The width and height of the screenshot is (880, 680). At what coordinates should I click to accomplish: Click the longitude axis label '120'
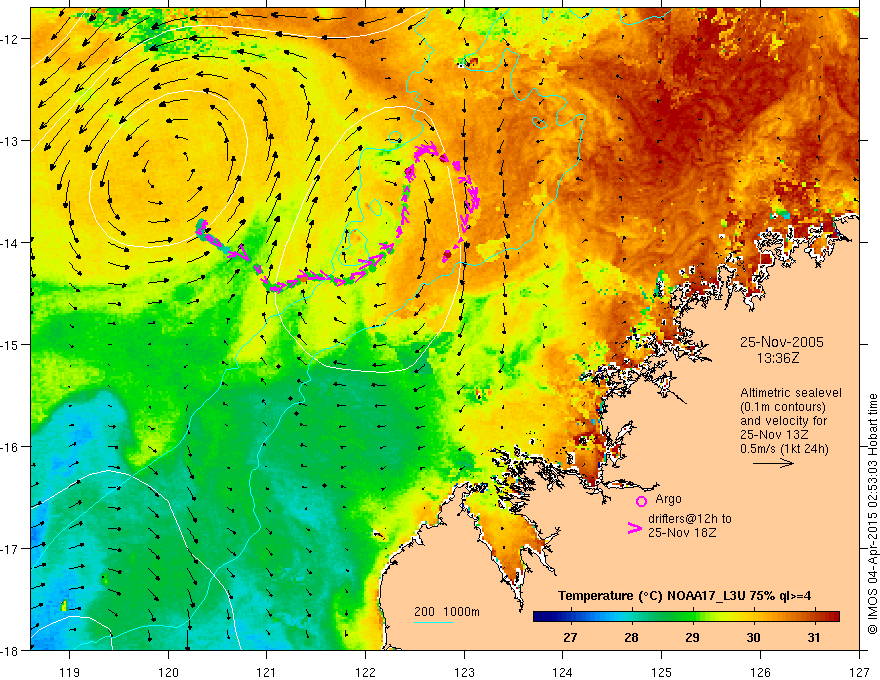168,672
